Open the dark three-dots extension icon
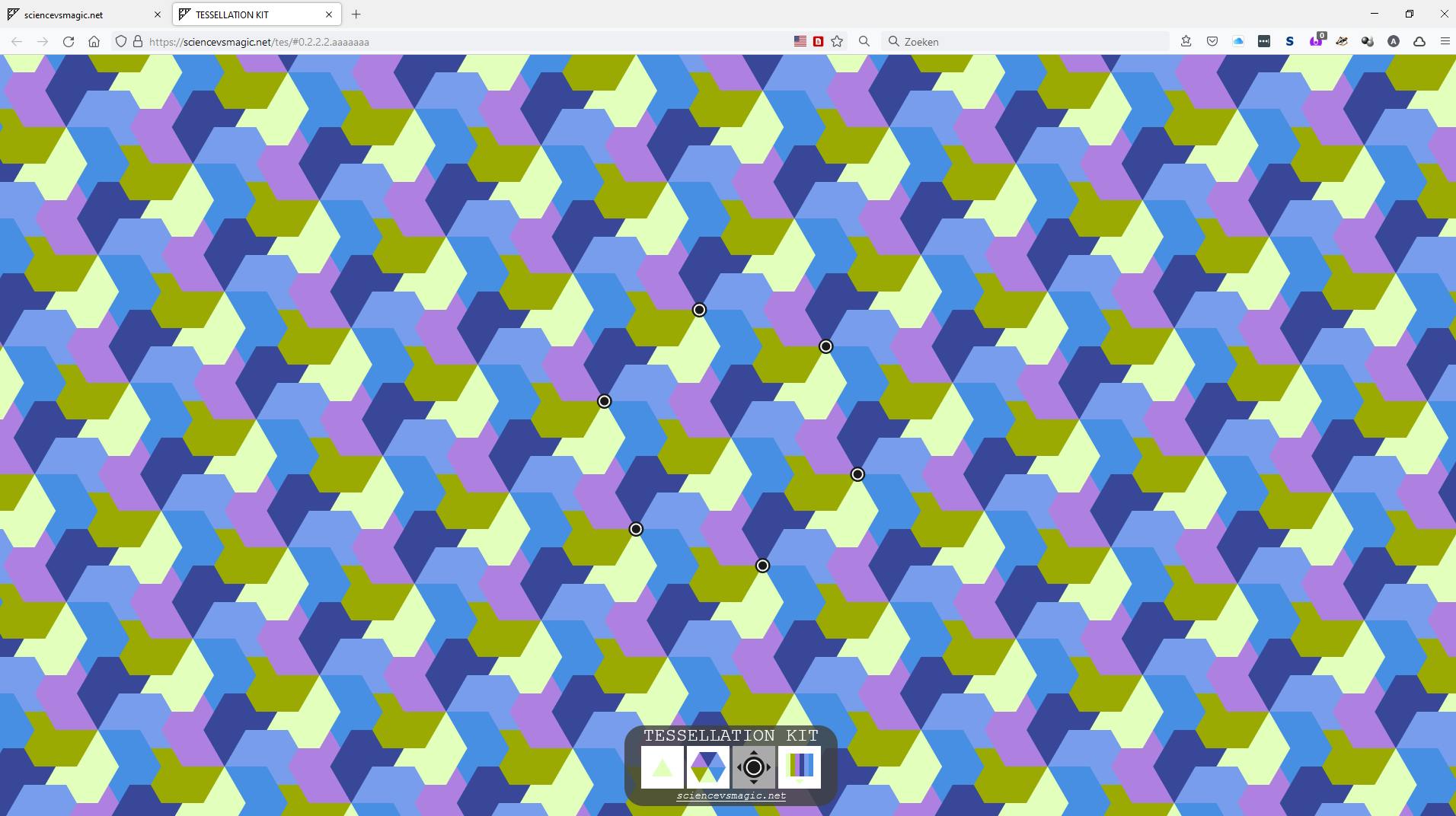Screen dimensions: 1456x816 click(1264, 42)
